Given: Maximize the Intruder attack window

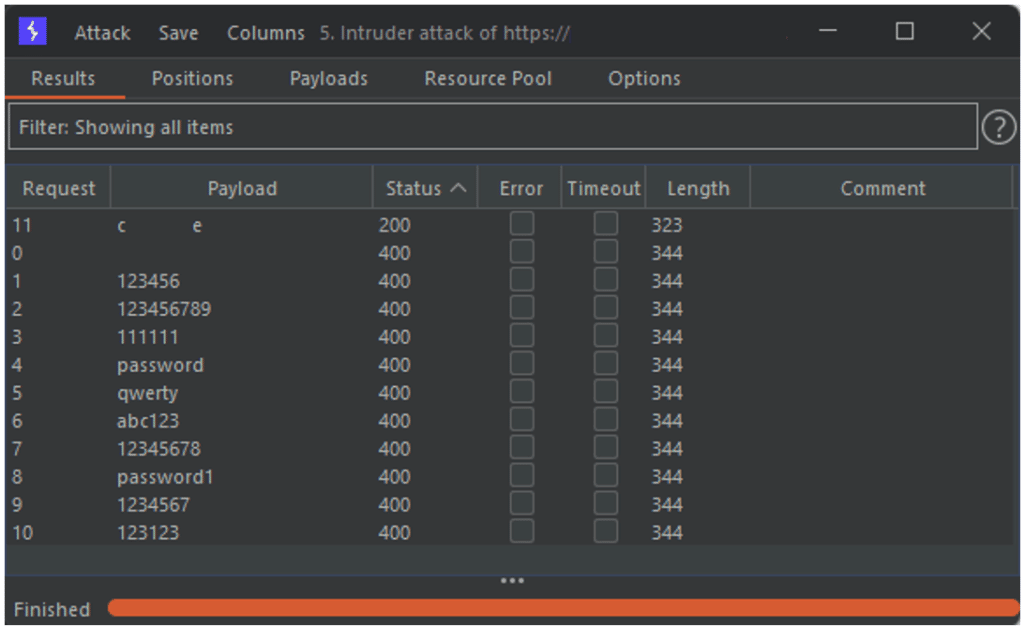Looking at the screenshot, I should coord(904,31).
